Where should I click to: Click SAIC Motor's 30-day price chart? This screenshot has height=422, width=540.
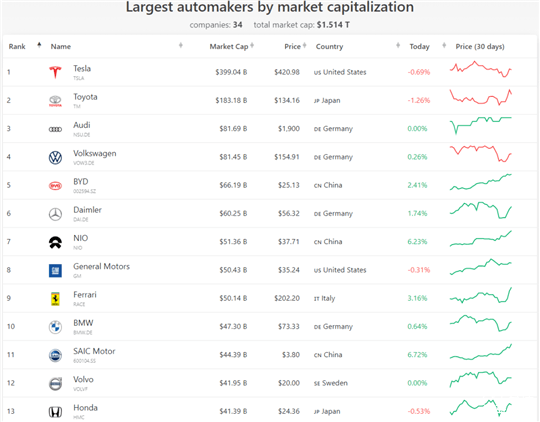pyautogui.click(x=481, y=352)
